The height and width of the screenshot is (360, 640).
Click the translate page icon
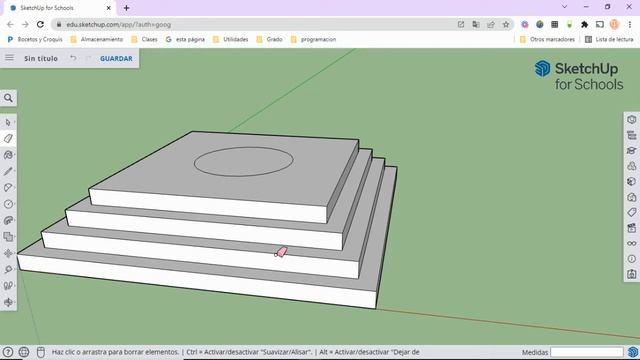[x=476, y=24]
